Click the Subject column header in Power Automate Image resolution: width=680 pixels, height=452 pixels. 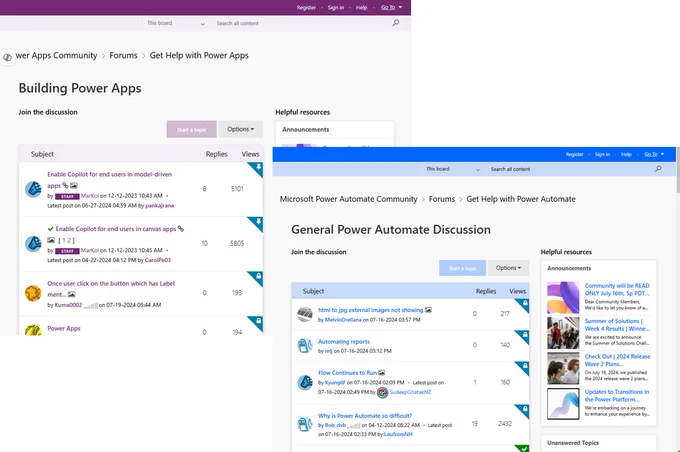313,291
